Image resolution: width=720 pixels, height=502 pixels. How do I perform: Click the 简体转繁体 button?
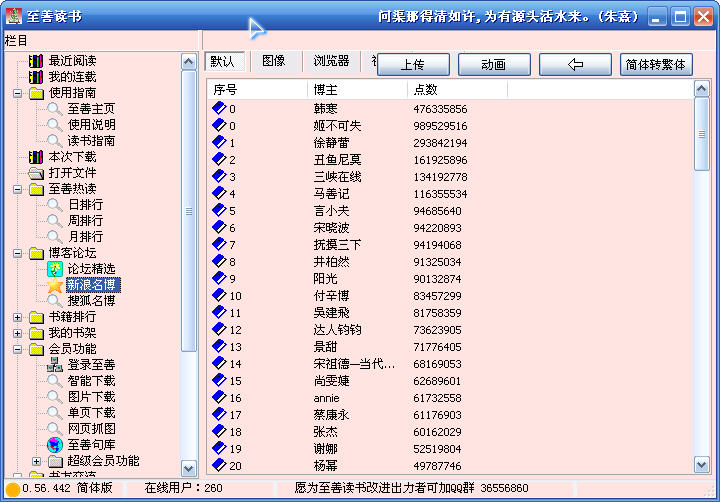click(x=656, y=64)
